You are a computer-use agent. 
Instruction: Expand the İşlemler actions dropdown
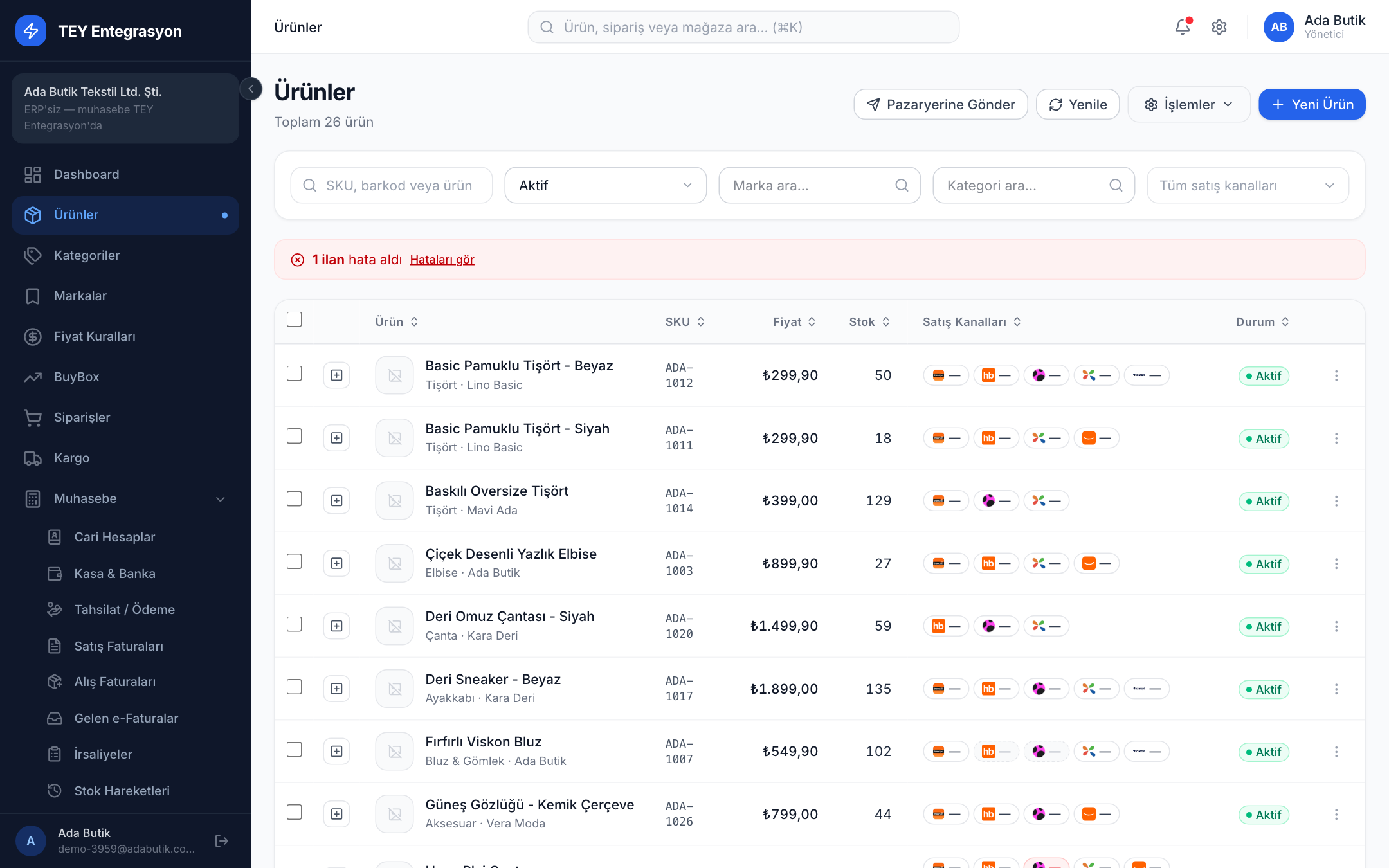click(x=1189, y=104)
